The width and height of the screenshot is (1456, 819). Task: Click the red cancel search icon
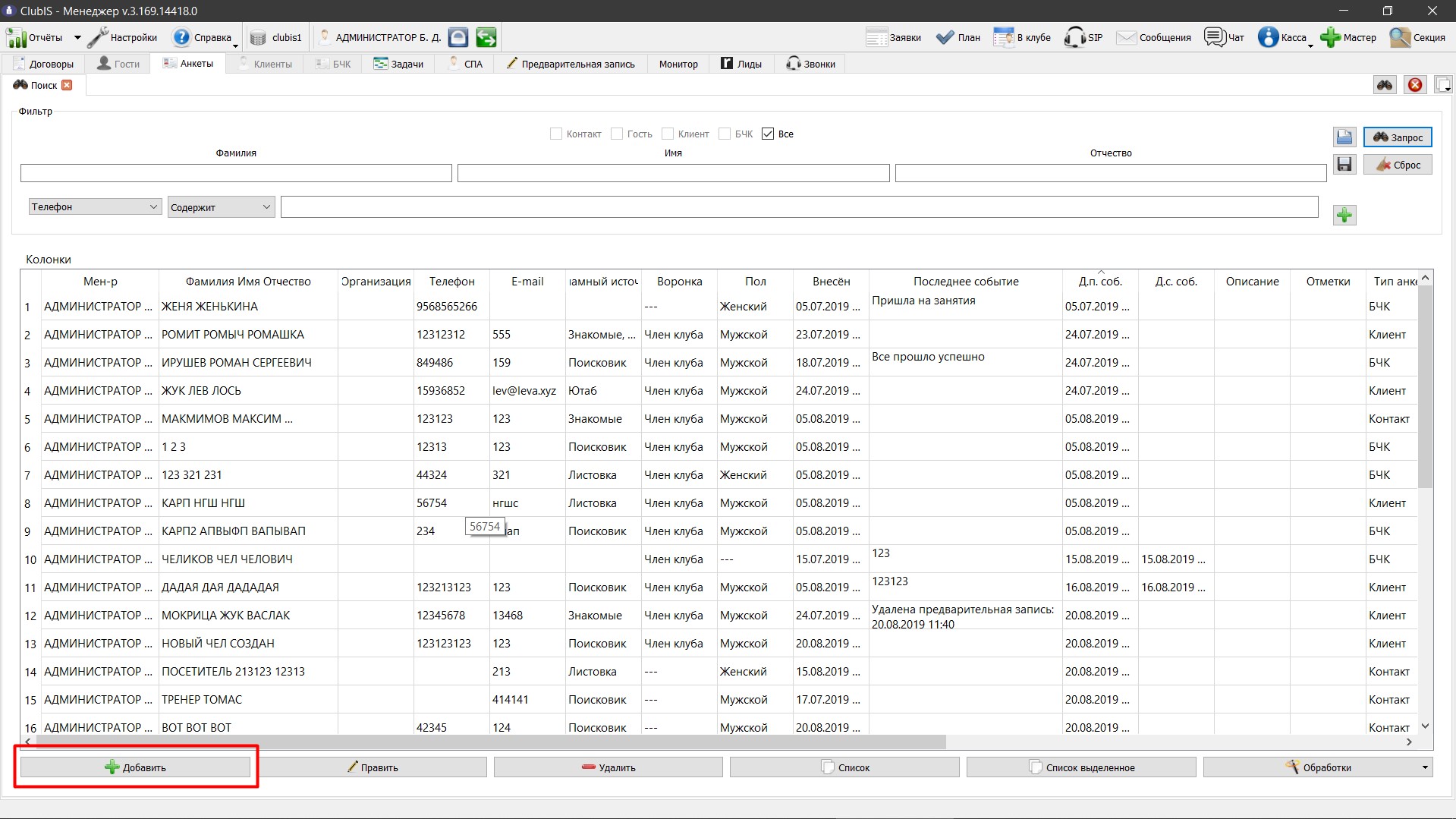coord(1415,85)
